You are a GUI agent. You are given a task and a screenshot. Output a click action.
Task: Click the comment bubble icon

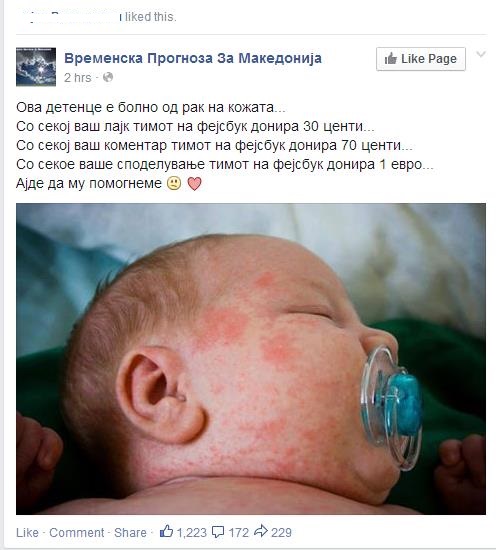tap(218, 532)
